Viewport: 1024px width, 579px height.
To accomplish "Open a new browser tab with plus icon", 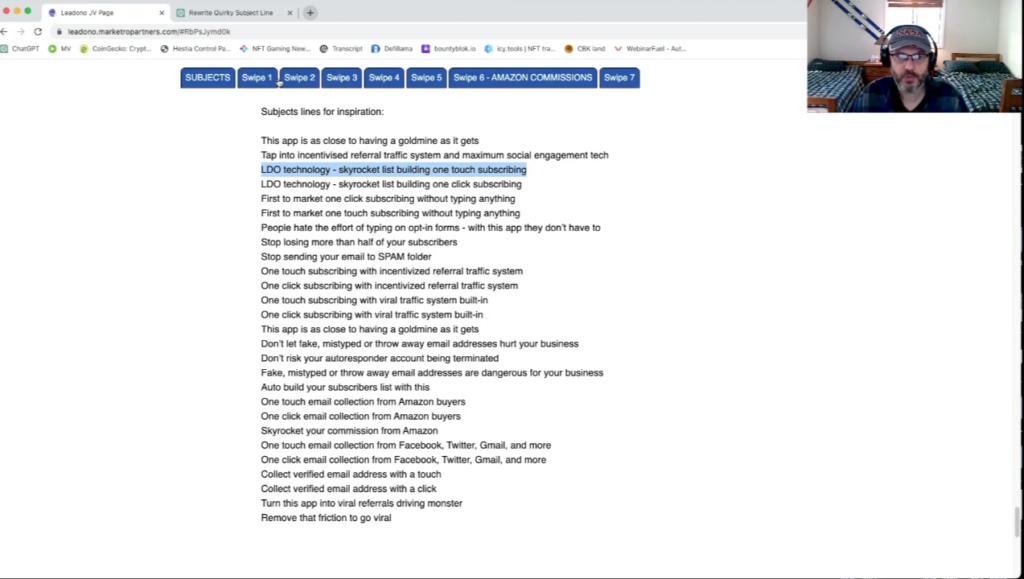I will (310, 13).
